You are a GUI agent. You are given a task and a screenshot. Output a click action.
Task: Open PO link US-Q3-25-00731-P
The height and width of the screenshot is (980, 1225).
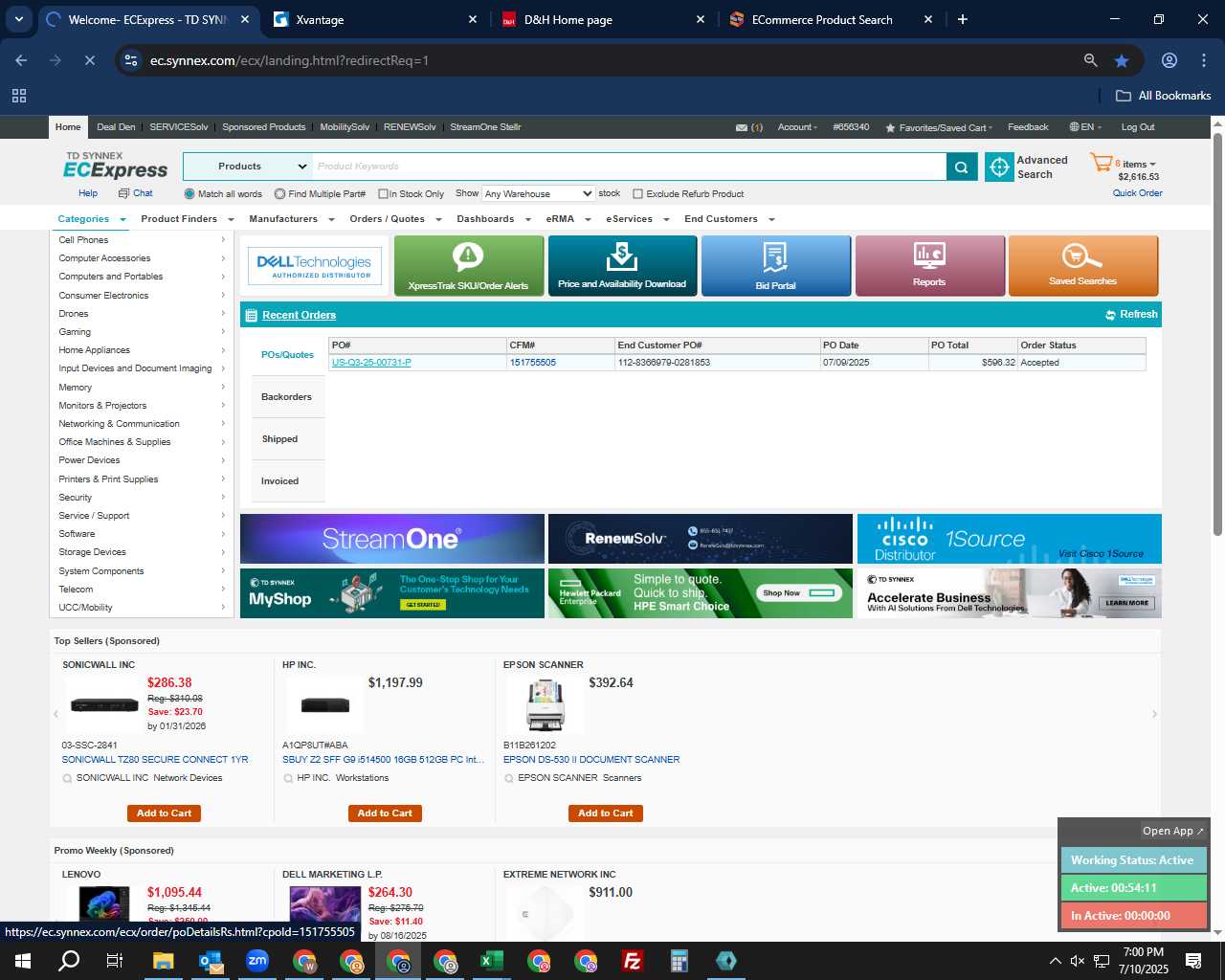coord(371,363)
